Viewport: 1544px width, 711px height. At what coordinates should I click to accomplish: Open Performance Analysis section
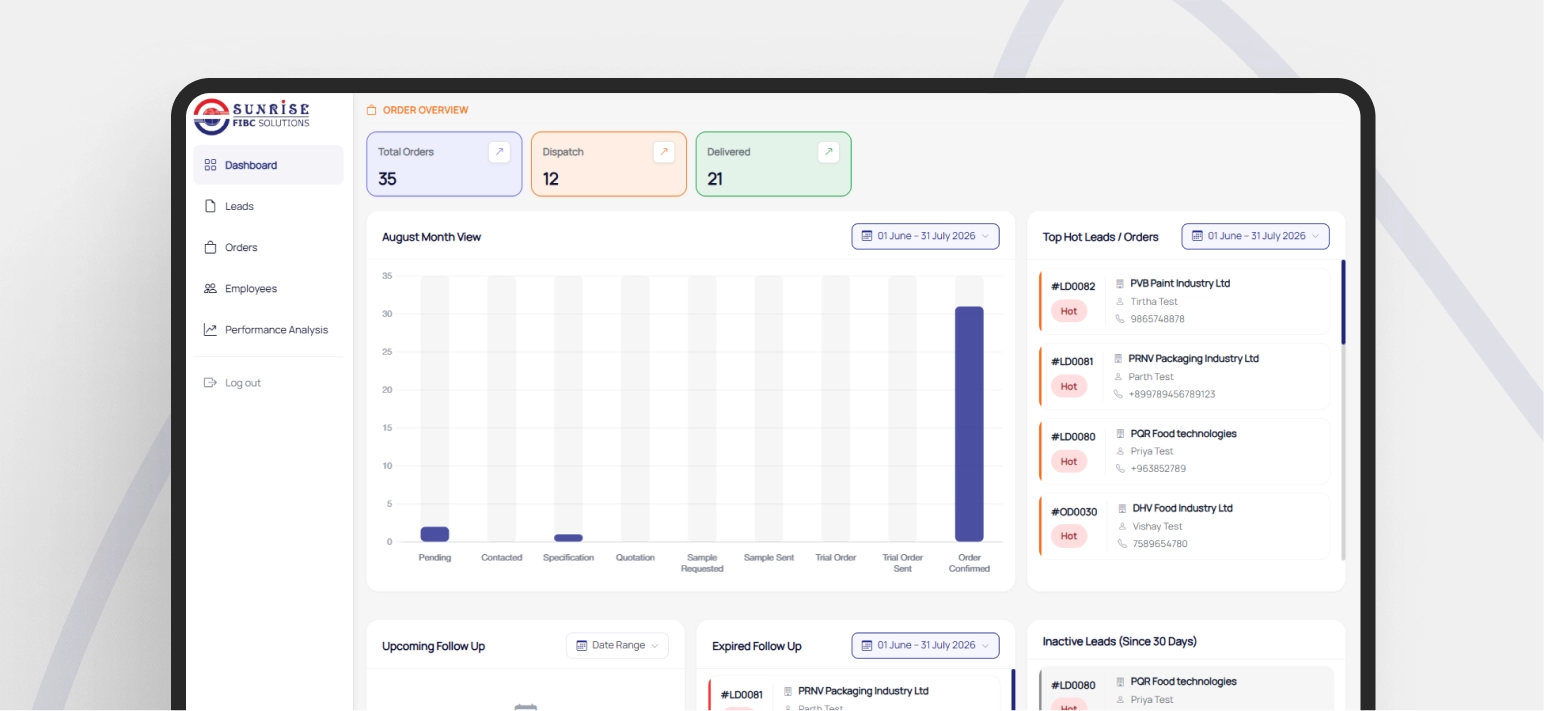coord(268,329)
